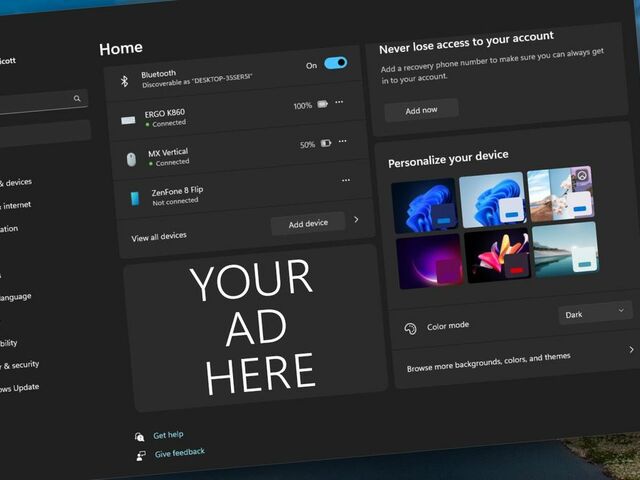This screenshot has width=640, height=480.
Task: Toggle the Bluetooth switch off
Action: tap(336, 63)
